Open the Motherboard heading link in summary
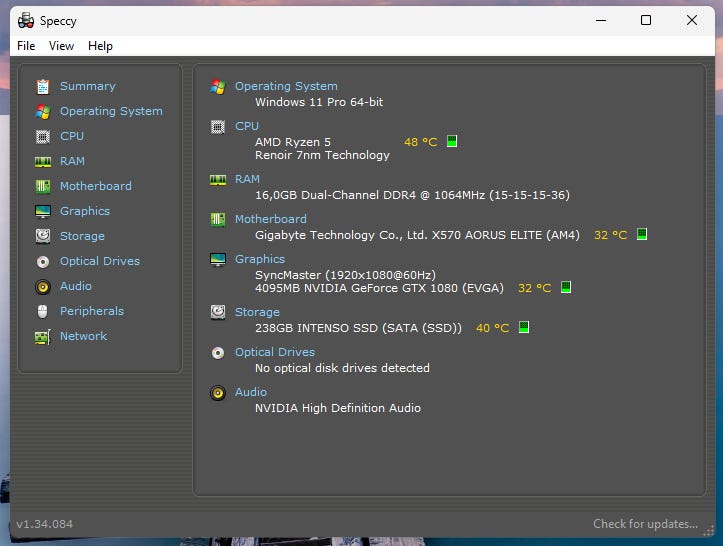Image resolution: width=723 pixels, height=546 pixels. coord(271,219)
